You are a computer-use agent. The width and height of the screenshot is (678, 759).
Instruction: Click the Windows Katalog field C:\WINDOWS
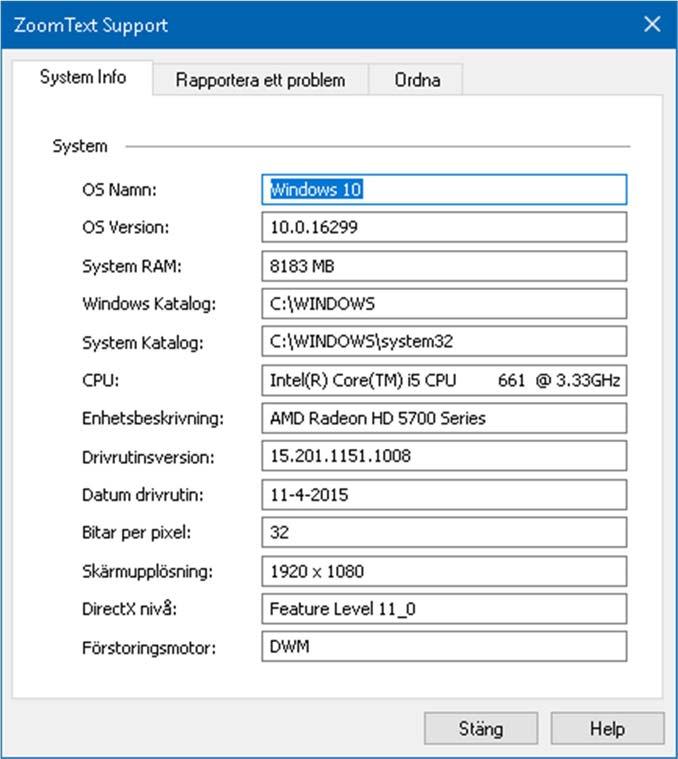444,304
